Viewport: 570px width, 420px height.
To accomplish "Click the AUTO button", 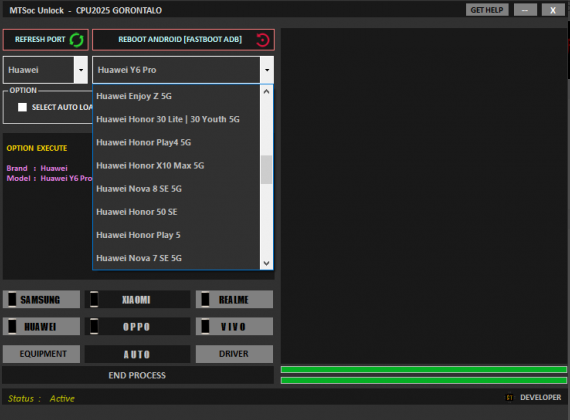I will 137,354.
